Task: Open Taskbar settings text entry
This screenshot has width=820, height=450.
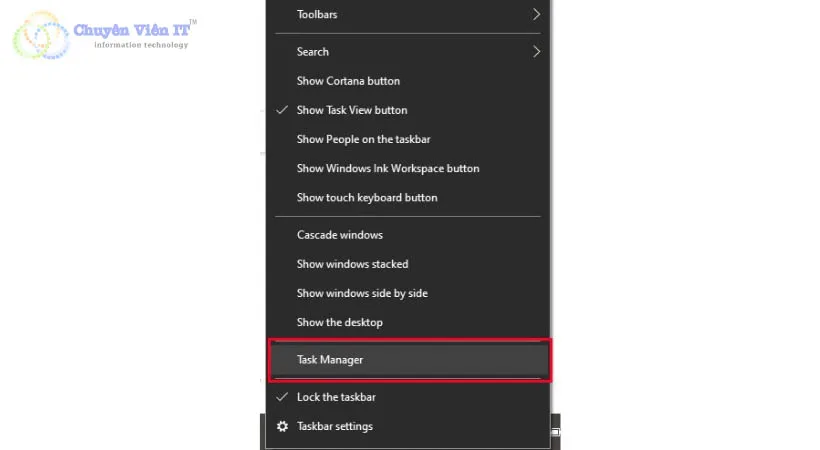Action: coord(335,427)
